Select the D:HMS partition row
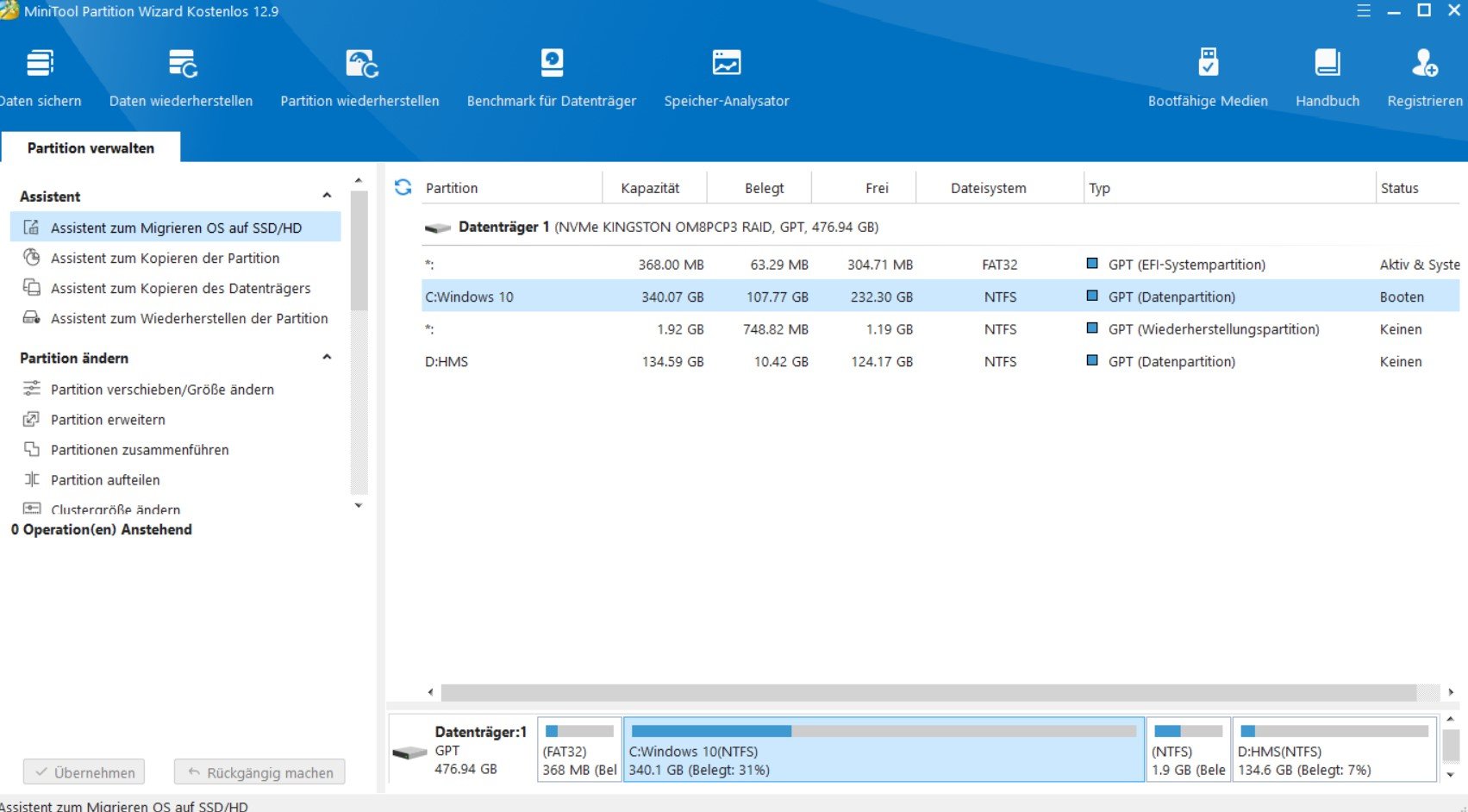 pos(940,361)
